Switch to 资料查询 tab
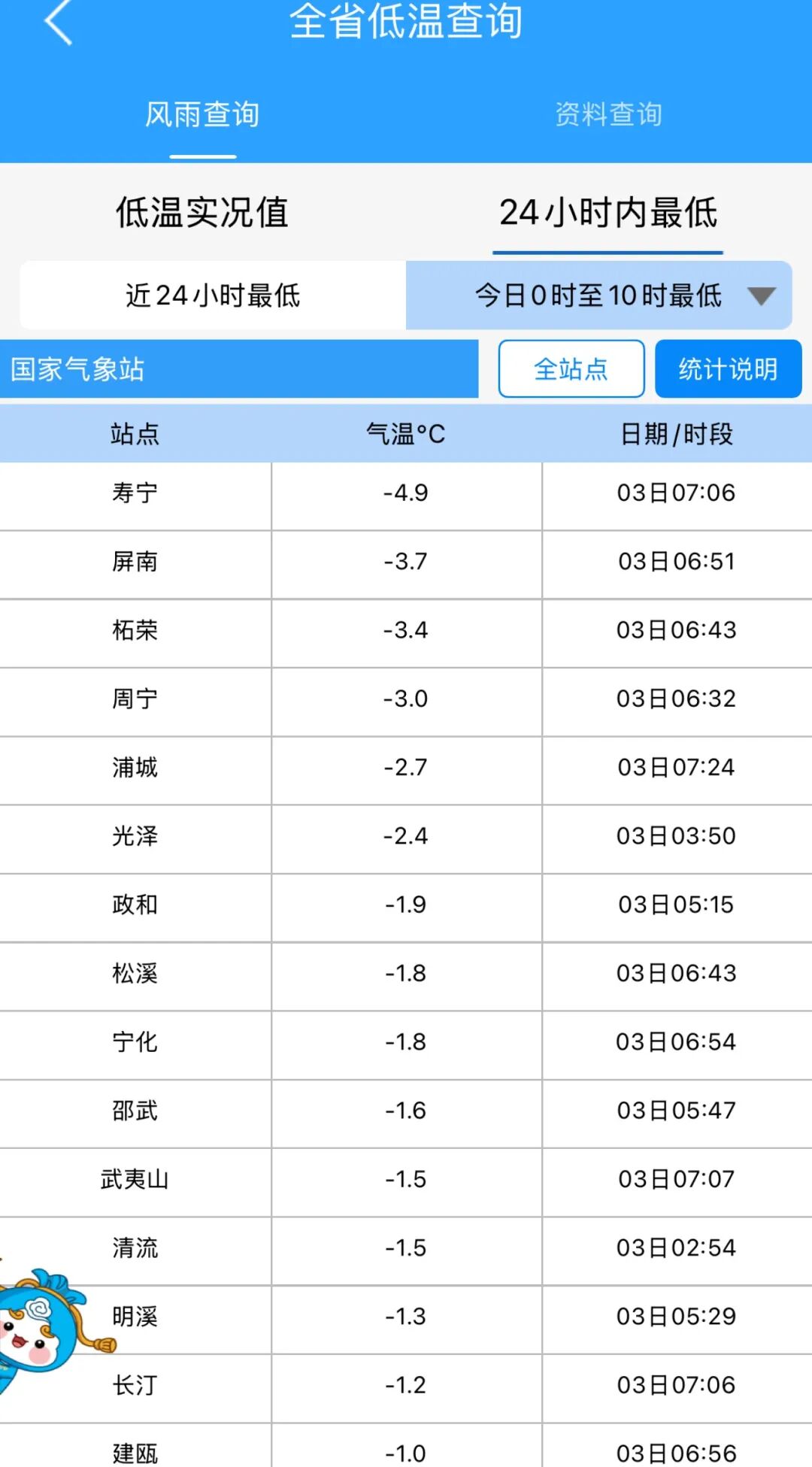 608,115
